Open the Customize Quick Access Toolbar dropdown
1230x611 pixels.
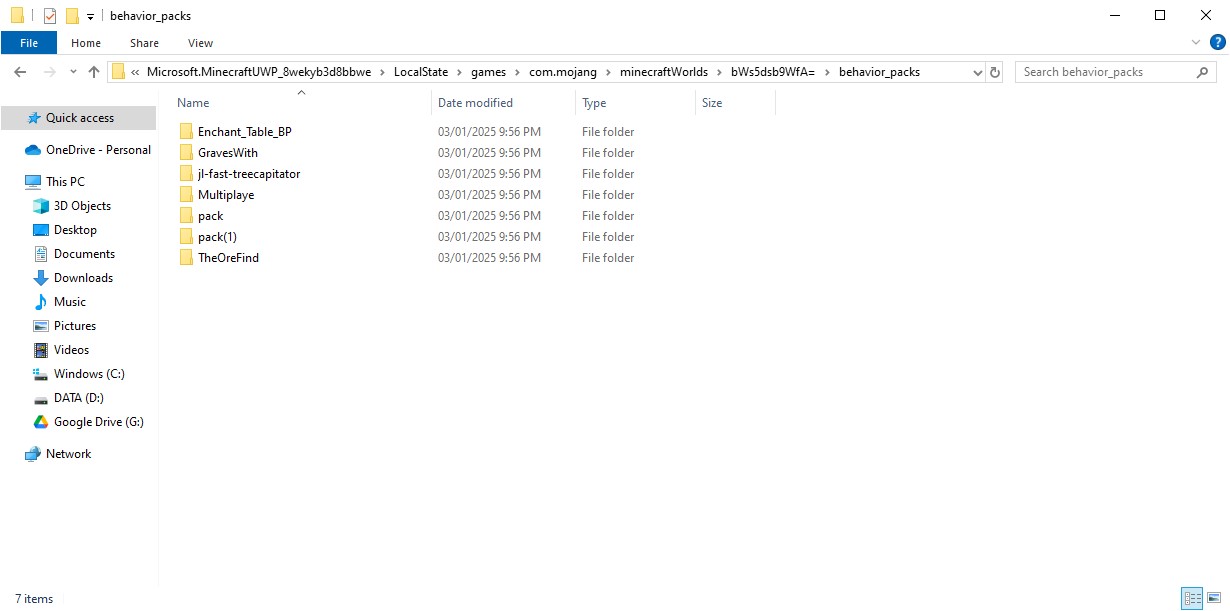pos(90,17)
